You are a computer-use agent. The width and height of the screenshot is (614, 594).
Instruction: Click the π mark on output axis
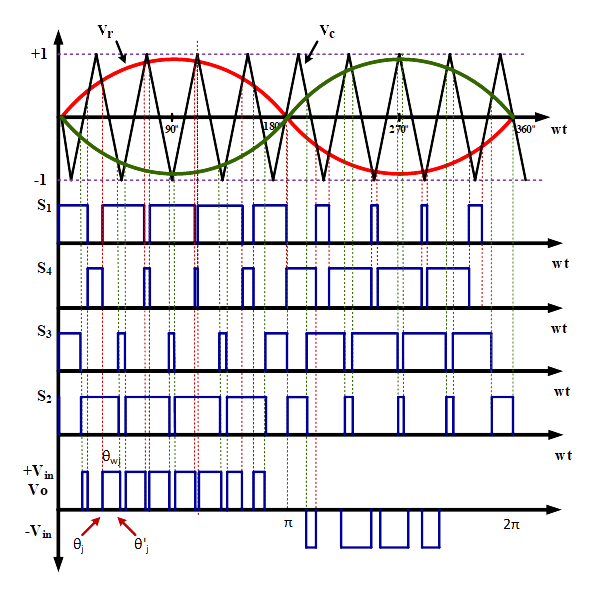point(288,523)
